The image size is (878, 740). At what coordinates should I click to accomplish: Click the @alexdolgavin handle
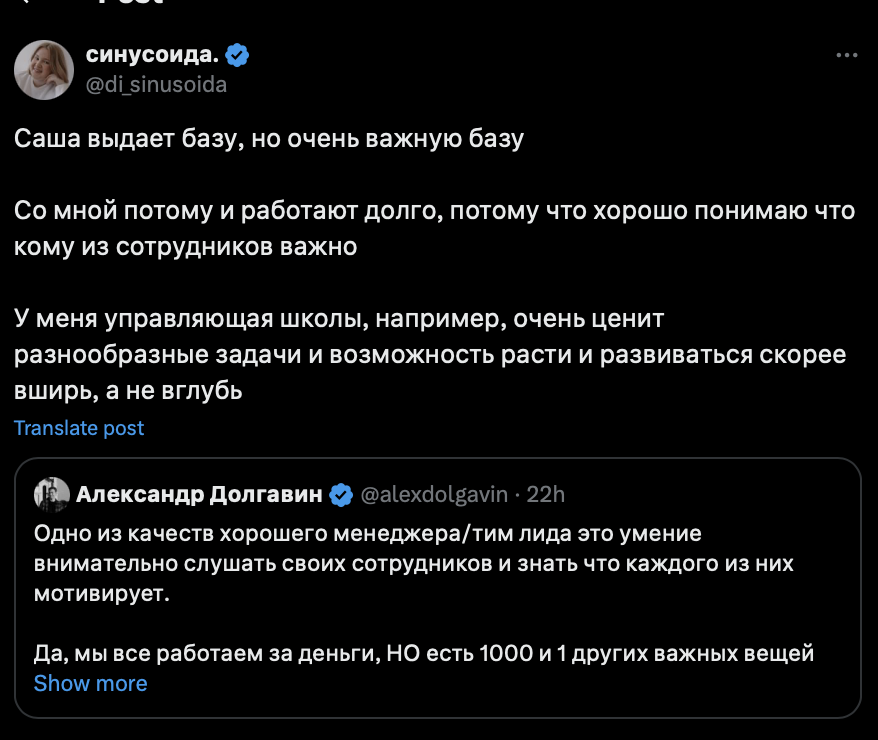[x=433, y=494]
